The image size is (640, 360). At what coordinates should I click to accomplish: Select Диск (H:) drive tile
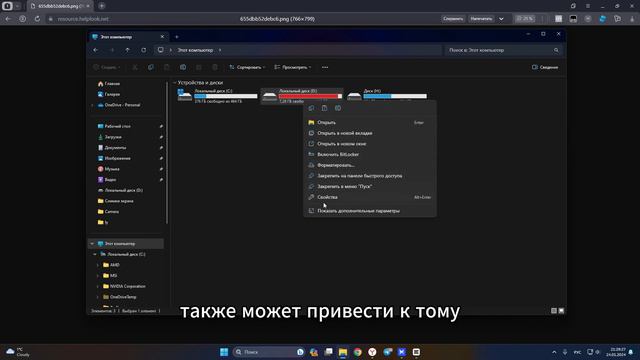point(387,96)
